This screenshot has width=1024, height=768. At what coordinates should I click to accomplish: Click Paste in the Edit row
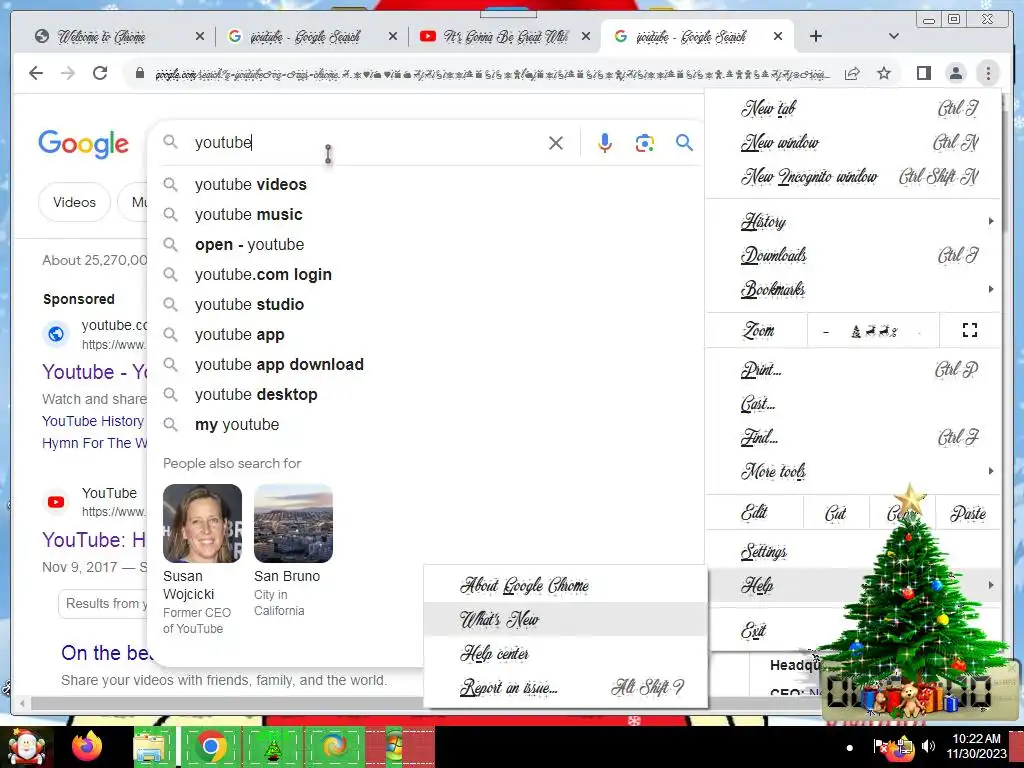tap(968, 513)
